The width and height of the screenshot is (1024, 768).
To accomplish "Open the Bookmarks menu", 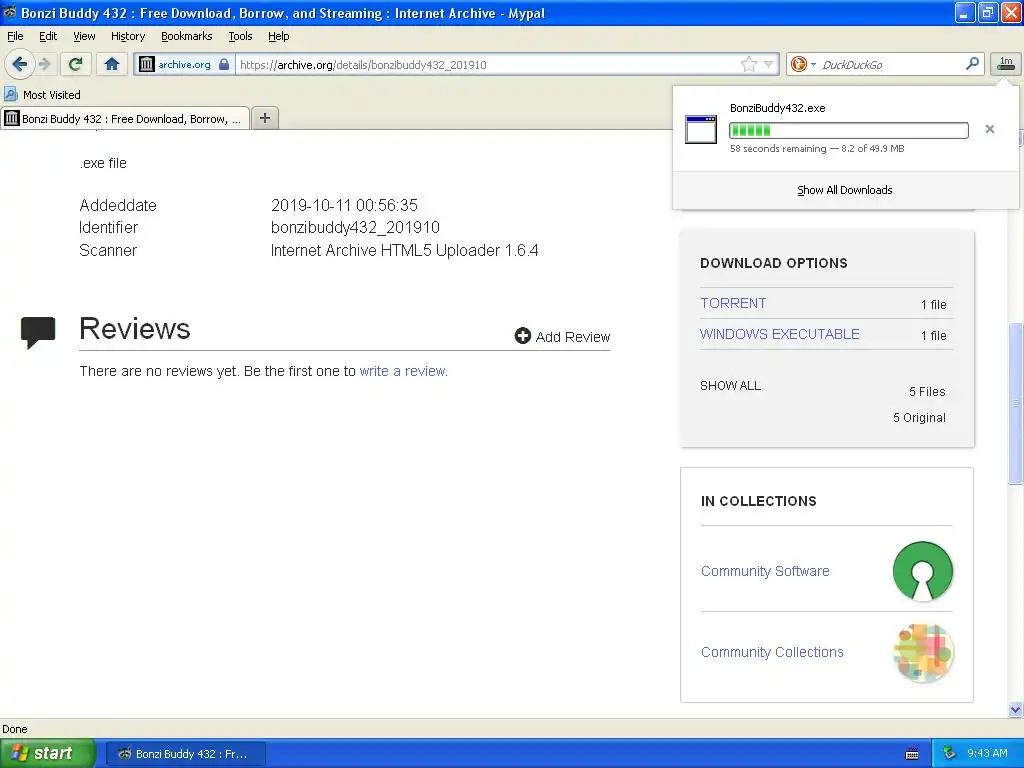I will pos(186,36).
